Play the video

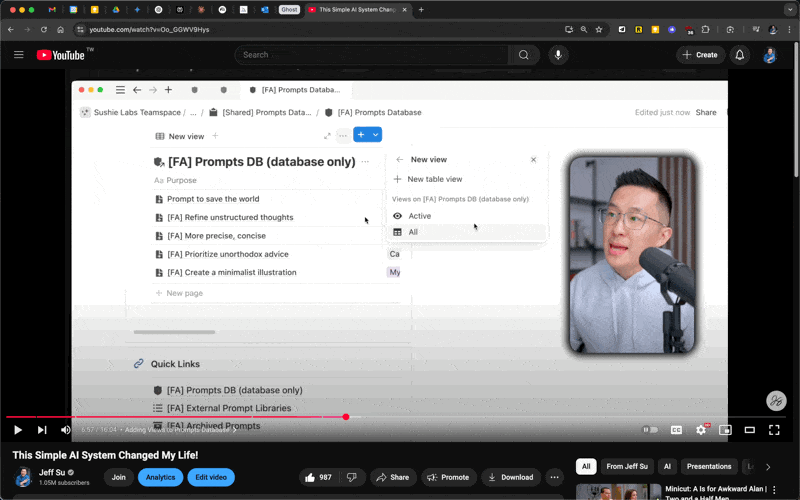tap(17, 430)
